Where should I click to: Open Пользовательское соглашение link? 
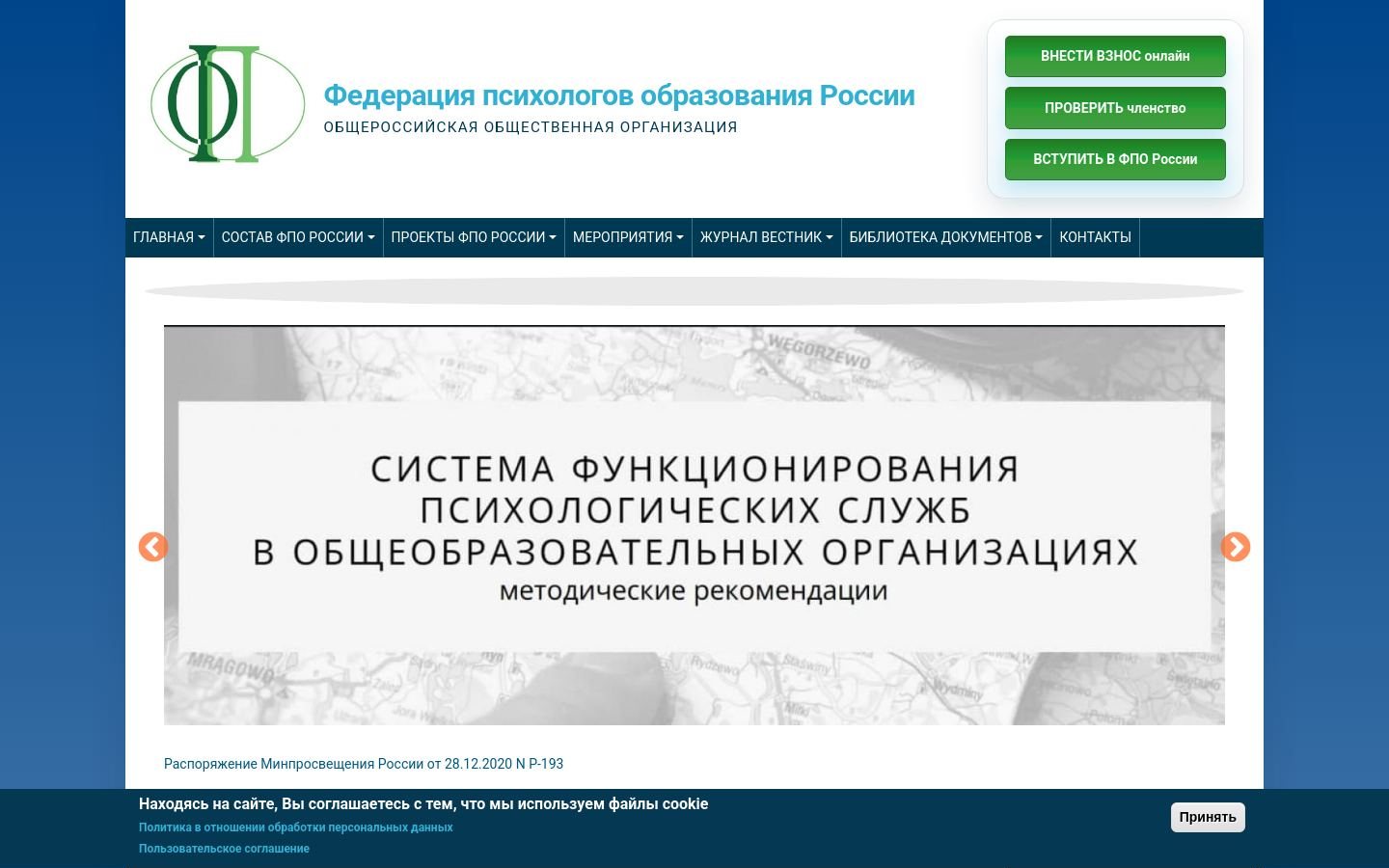[225, 849]
